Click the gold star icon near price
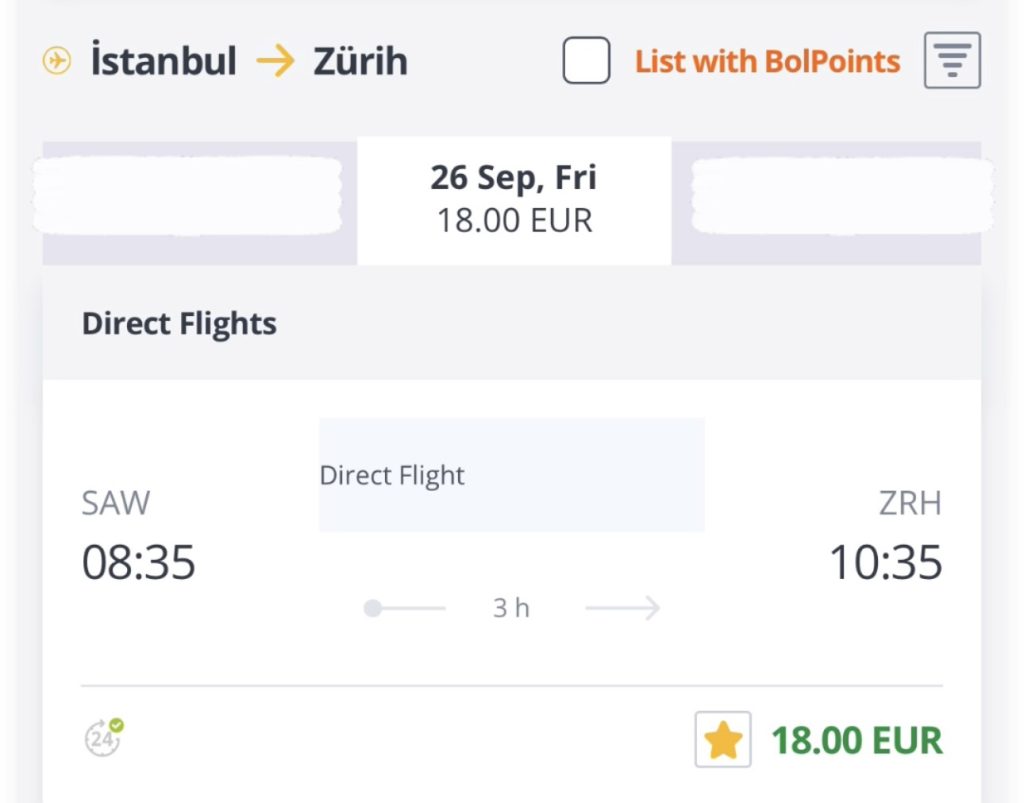 pos(723,741)
